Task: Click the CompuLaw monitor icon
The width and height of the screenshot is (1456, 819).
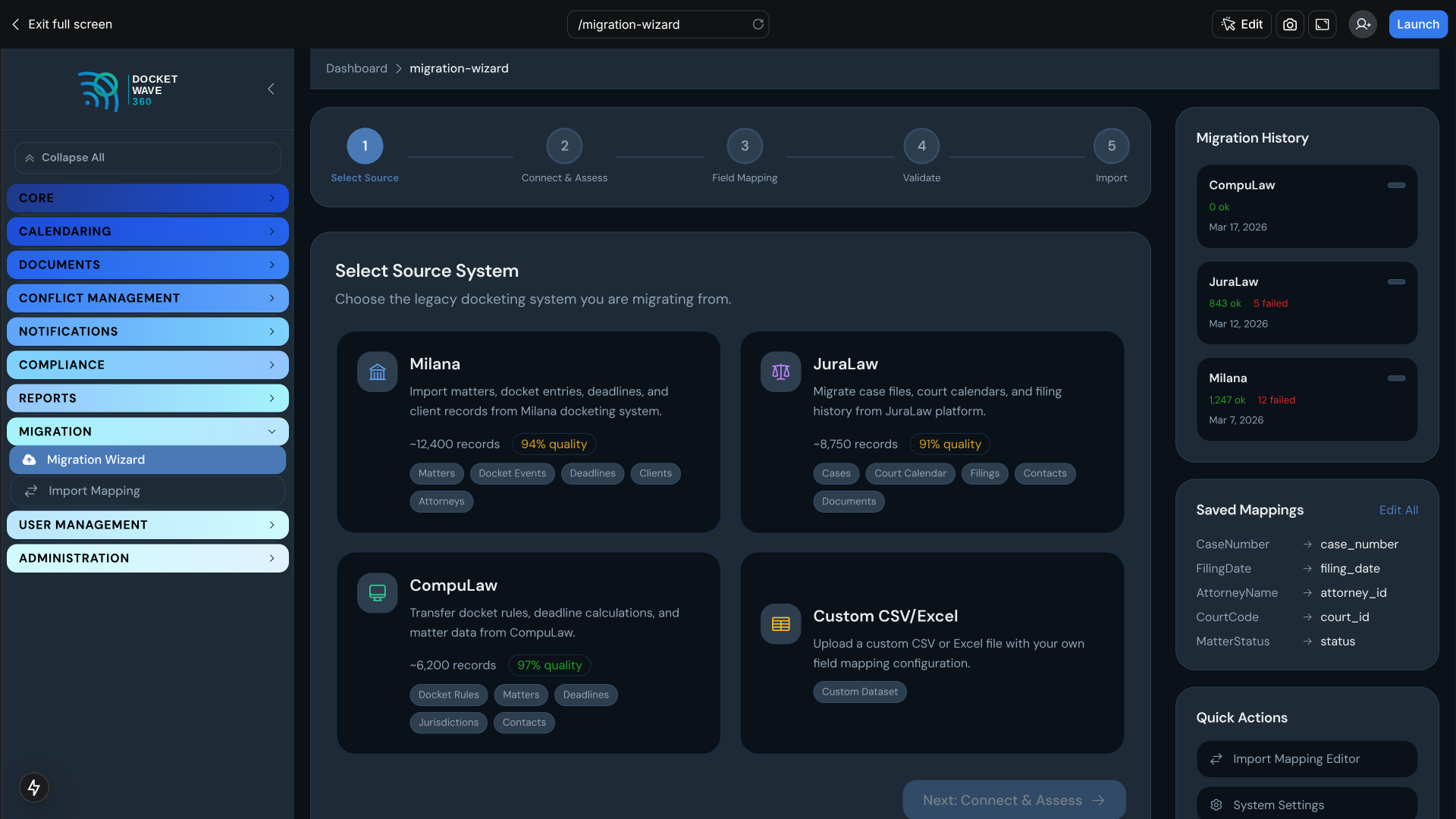Action: (x=377, y=592)
